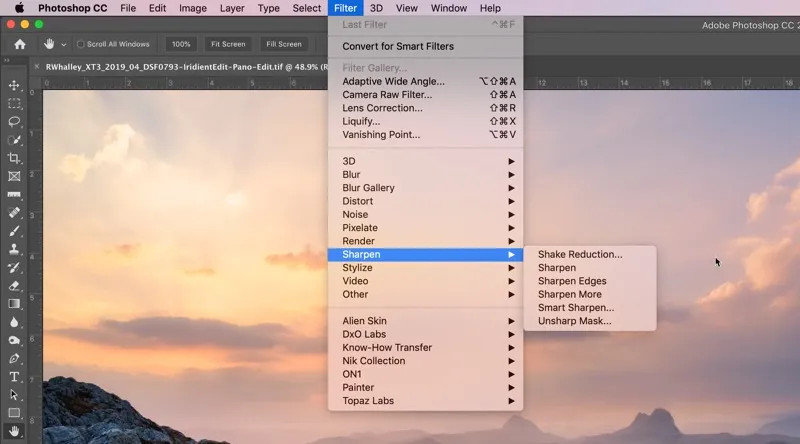
Task: Open the Hand tool preset dropdown arrow
Action: (64, 44)
